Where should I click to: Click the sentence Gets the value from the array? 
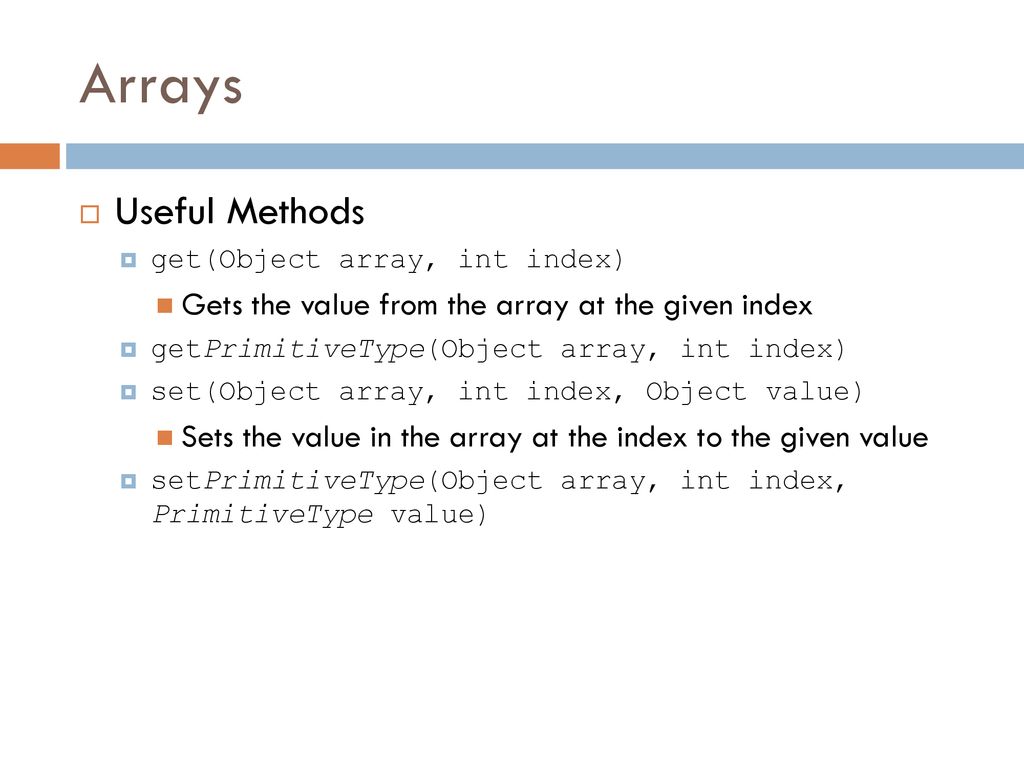pos(497,306)
